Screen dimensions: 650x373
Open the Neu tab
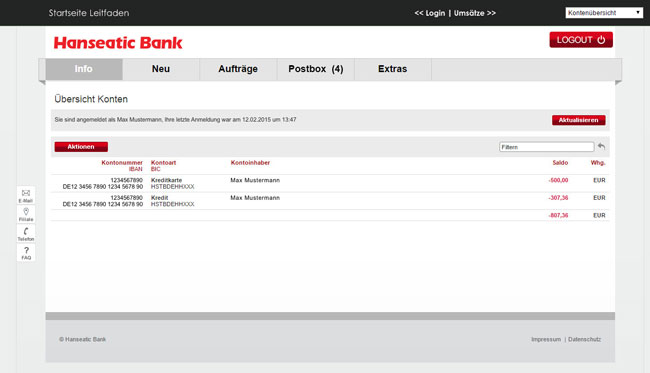pos(161,69)
